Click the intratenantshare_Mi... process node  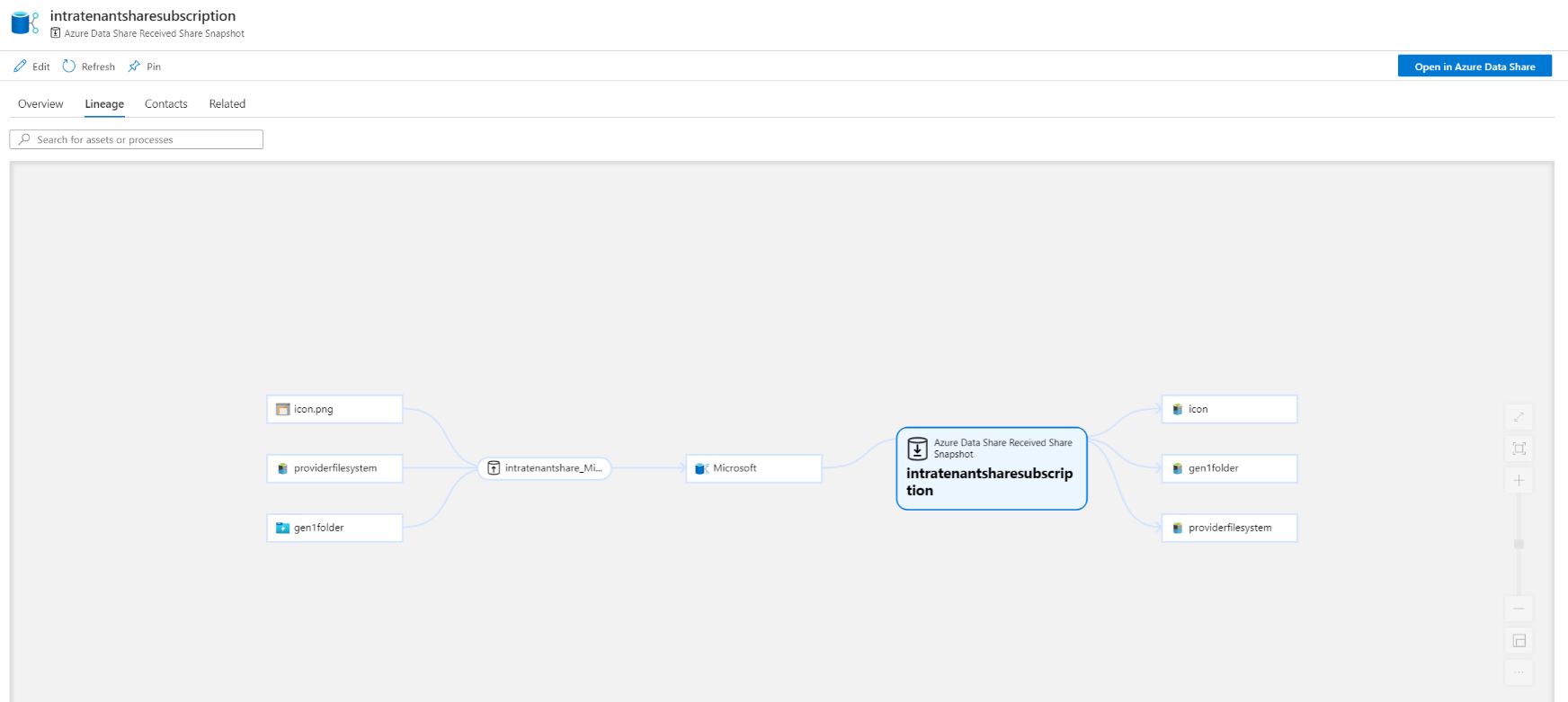(544, 468)
